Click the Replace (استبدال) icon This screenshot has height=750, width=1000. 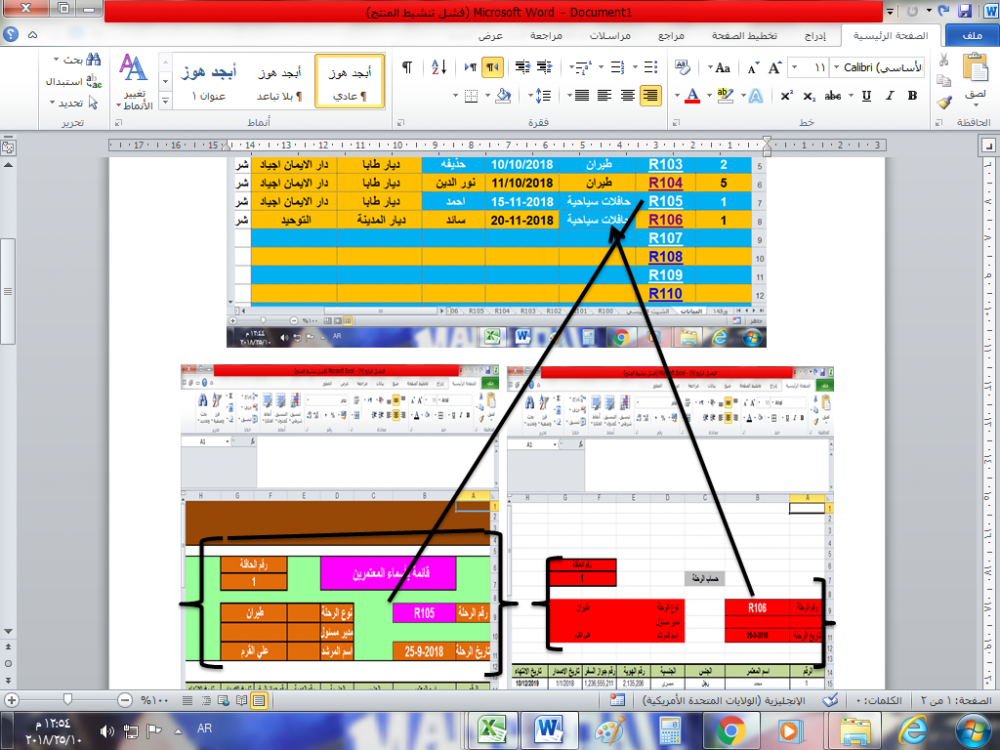pyautogui.click(x=94, y=81)
